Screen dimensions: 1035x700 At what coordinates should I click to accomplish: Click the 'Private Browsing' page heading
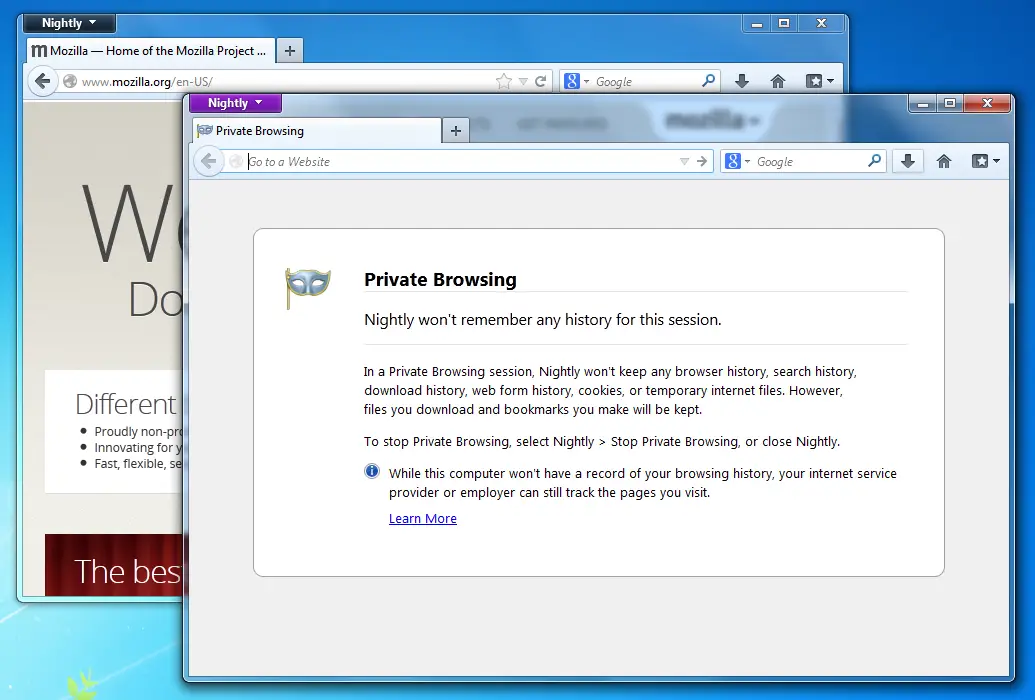[440, 279]
